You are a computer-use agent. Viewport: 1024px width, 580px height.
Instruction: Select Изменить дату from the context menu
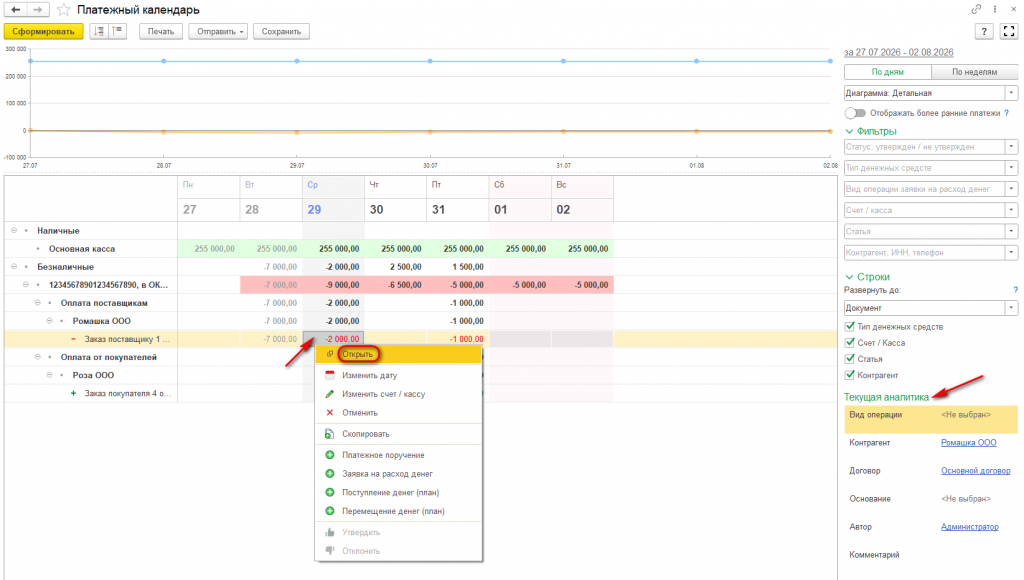[398, 376]
